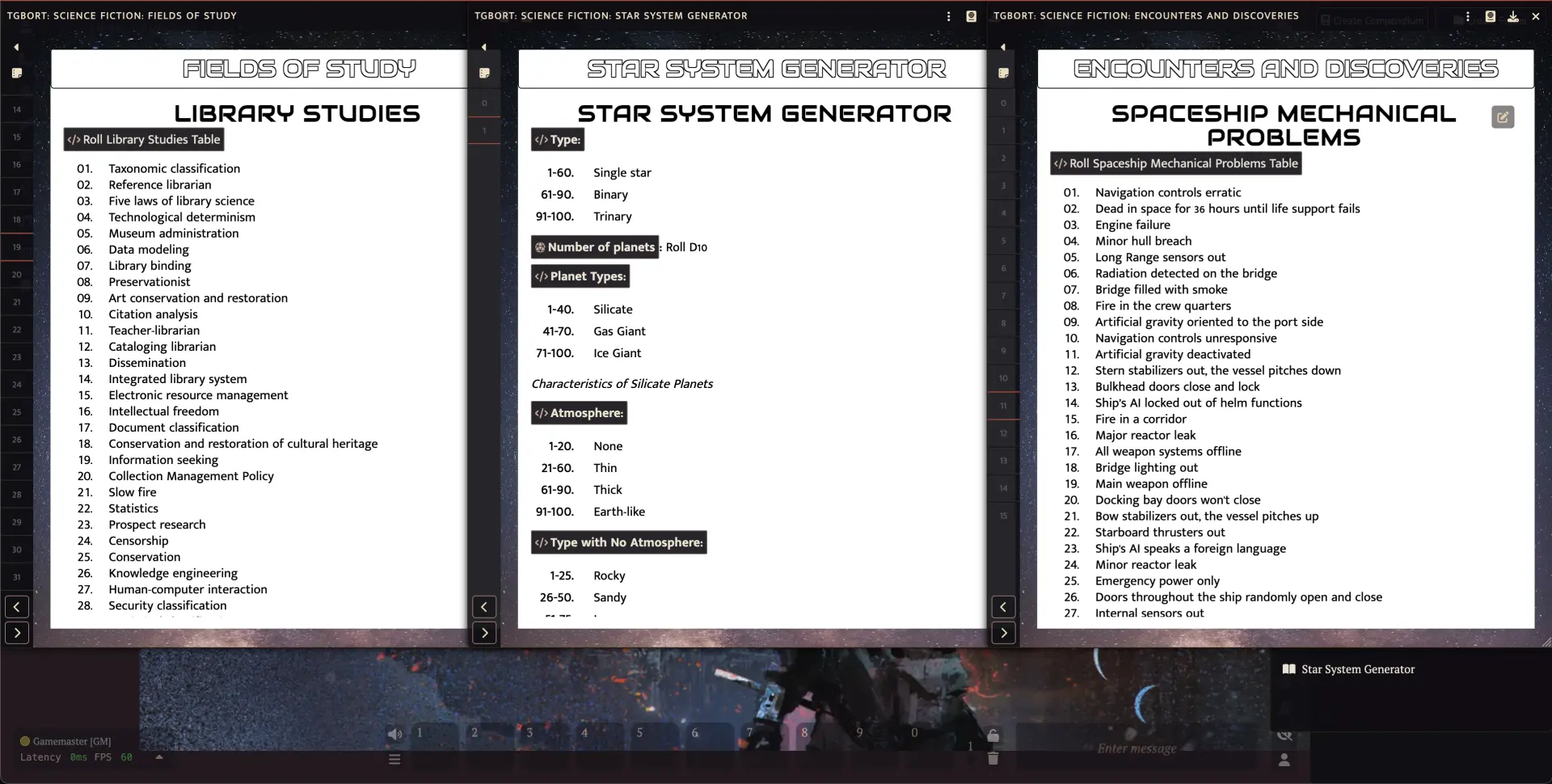The height and width of the screenshot is (784, 1552).
Task: Click the user icon beside chat input
Action: point(1284,760)
